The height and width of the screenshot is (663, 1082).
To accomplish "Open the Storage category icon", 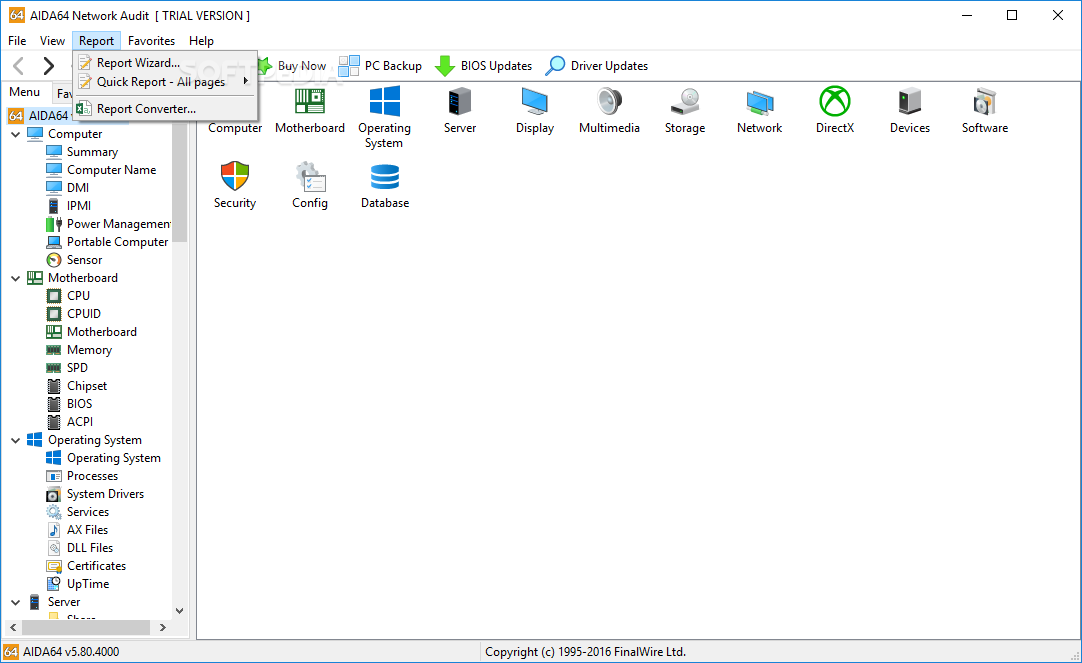I will click(685, 110).
